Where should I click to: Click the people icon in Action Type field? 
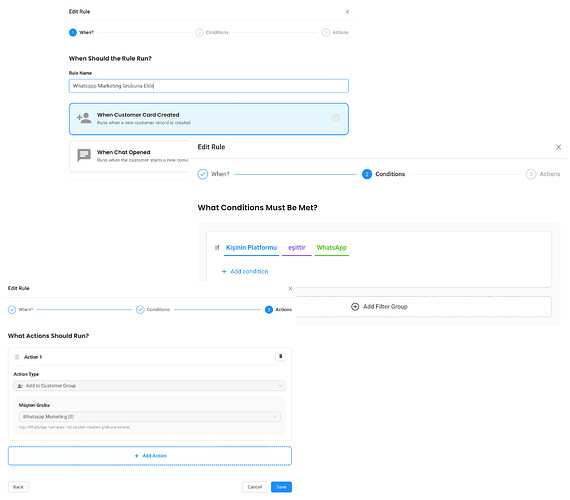20,385
